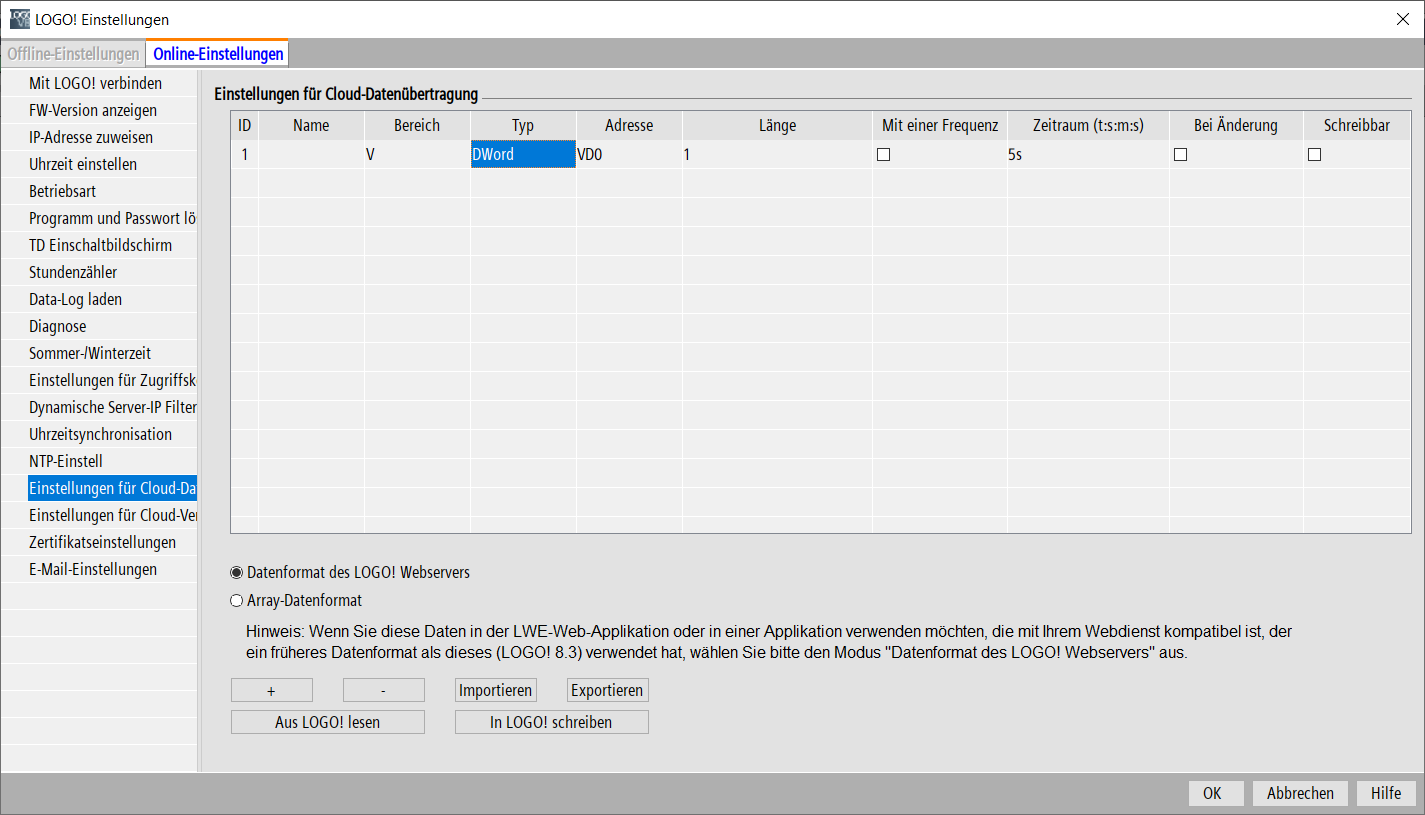Switch to Offline-Einstellungen tab
Image resolution: width=1425 pixels, height=815 pixels.
coord(73,54)
